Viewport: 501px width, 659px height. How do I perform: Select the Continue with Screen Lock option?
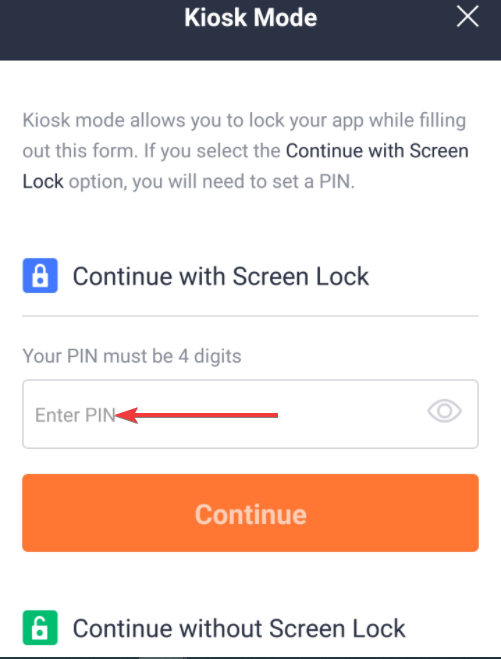coord(221,276)
